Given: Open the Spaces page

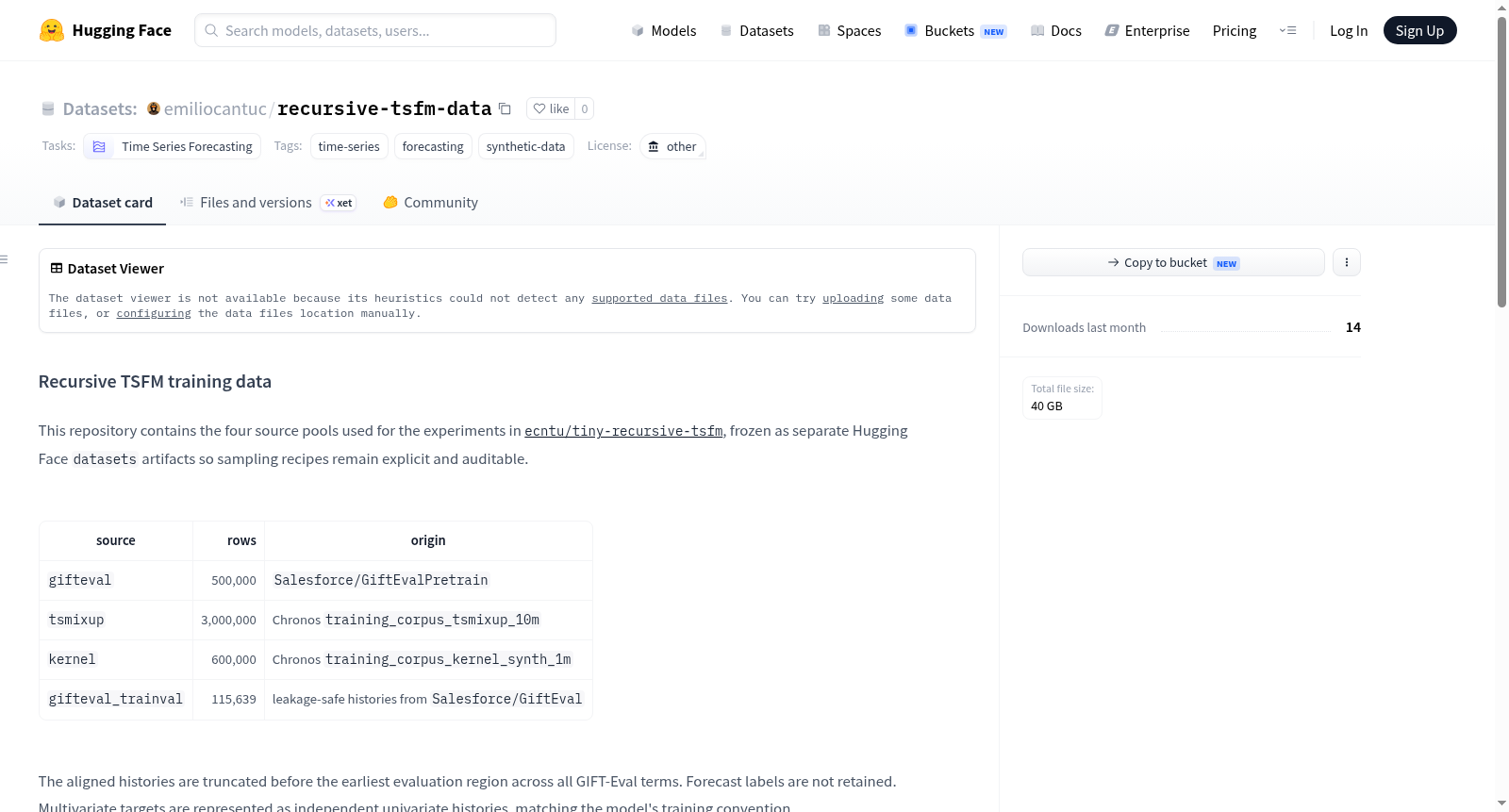Looking at the screenshot, I should (x=849, y=30).
